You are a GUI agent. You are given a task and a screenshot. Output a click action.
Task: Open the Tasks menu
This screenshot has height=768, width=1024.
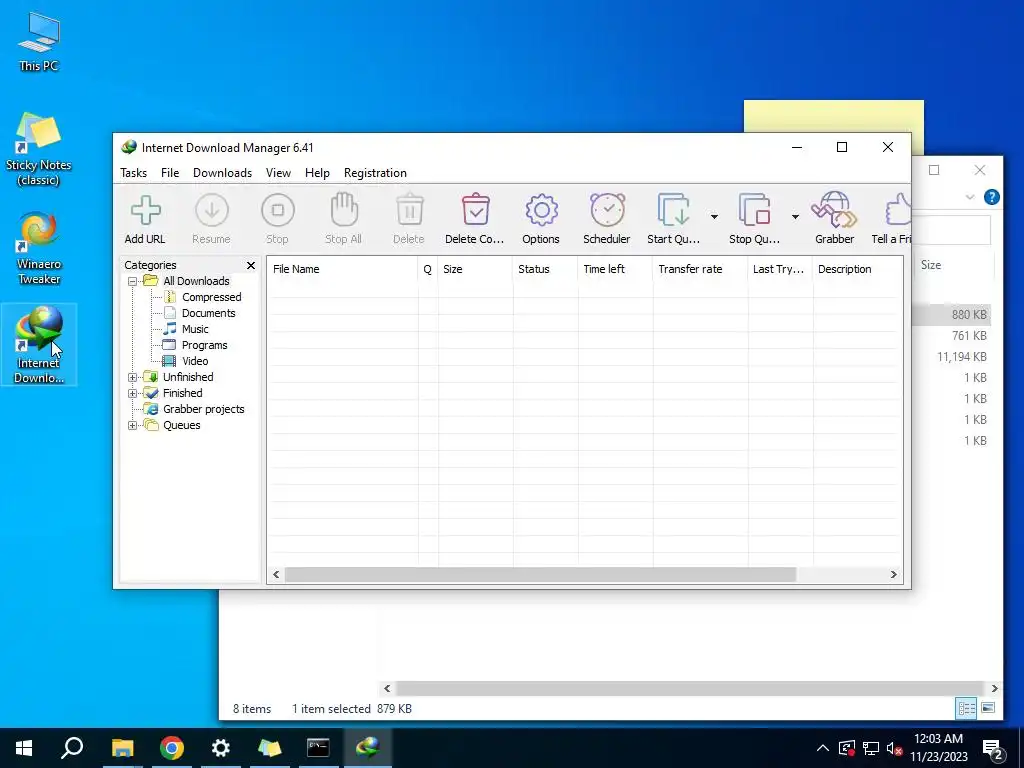[133, 173]
